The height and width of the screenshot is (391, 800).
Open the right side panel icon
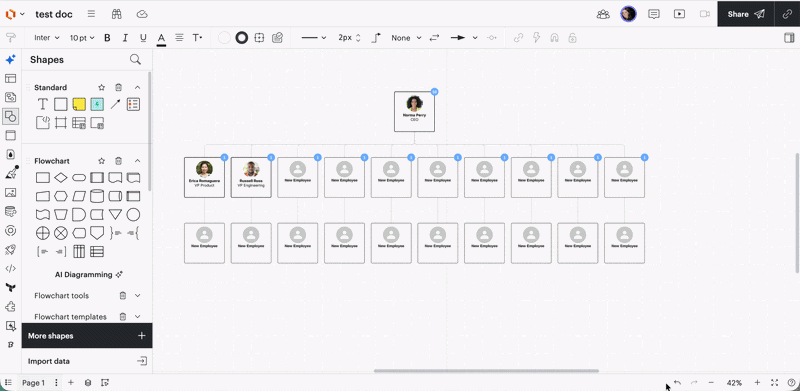click(789, 38)
